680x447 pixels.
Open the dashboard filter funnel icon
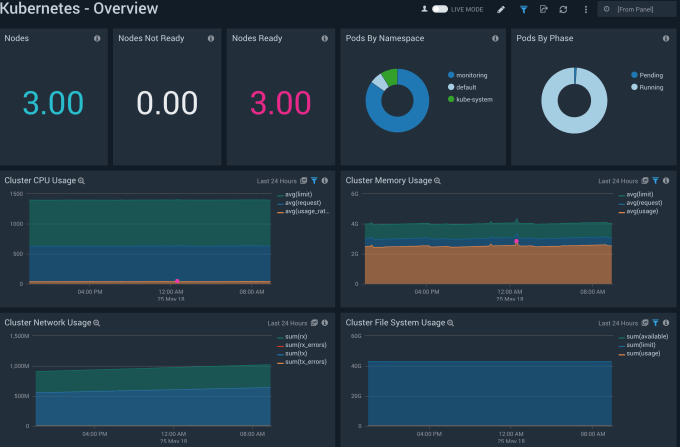point(522,9)
